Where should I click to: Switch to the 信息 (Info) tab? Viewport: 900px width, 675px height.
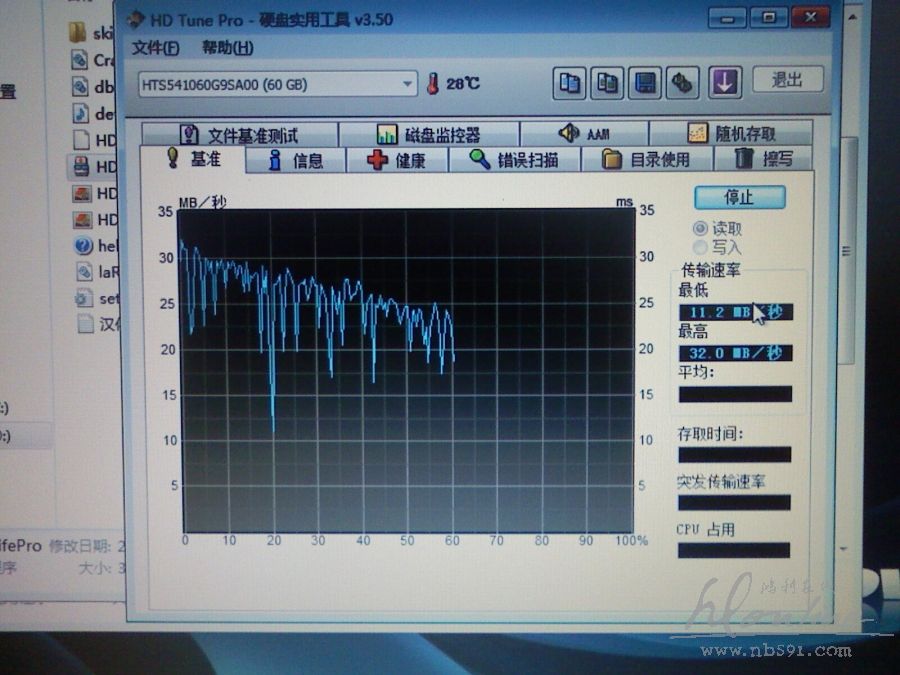(x=295, y=160)
